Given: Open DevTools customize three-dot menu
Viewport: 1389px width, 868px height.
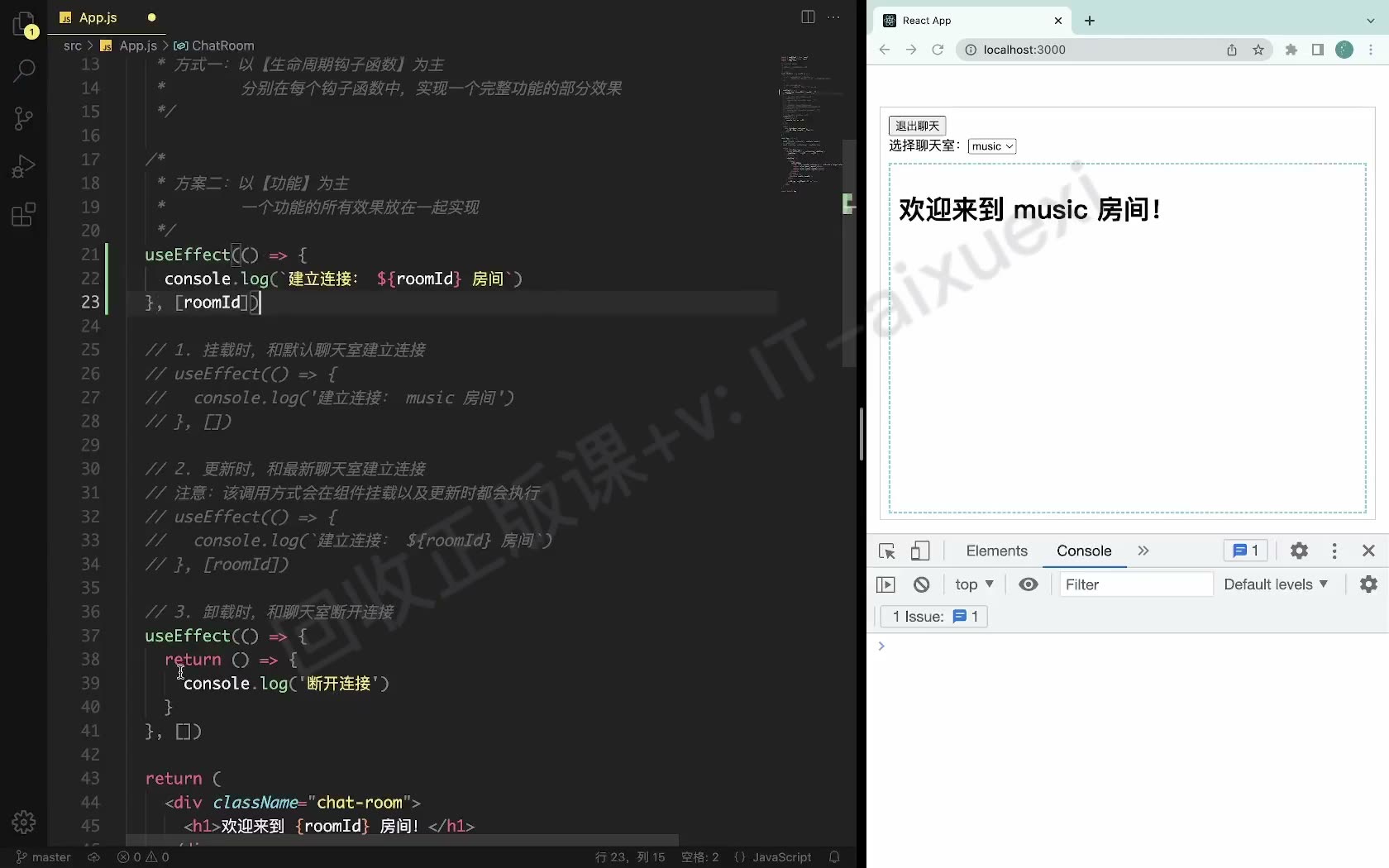Looking at the screenshot, I should click(x=1334, y=551).
